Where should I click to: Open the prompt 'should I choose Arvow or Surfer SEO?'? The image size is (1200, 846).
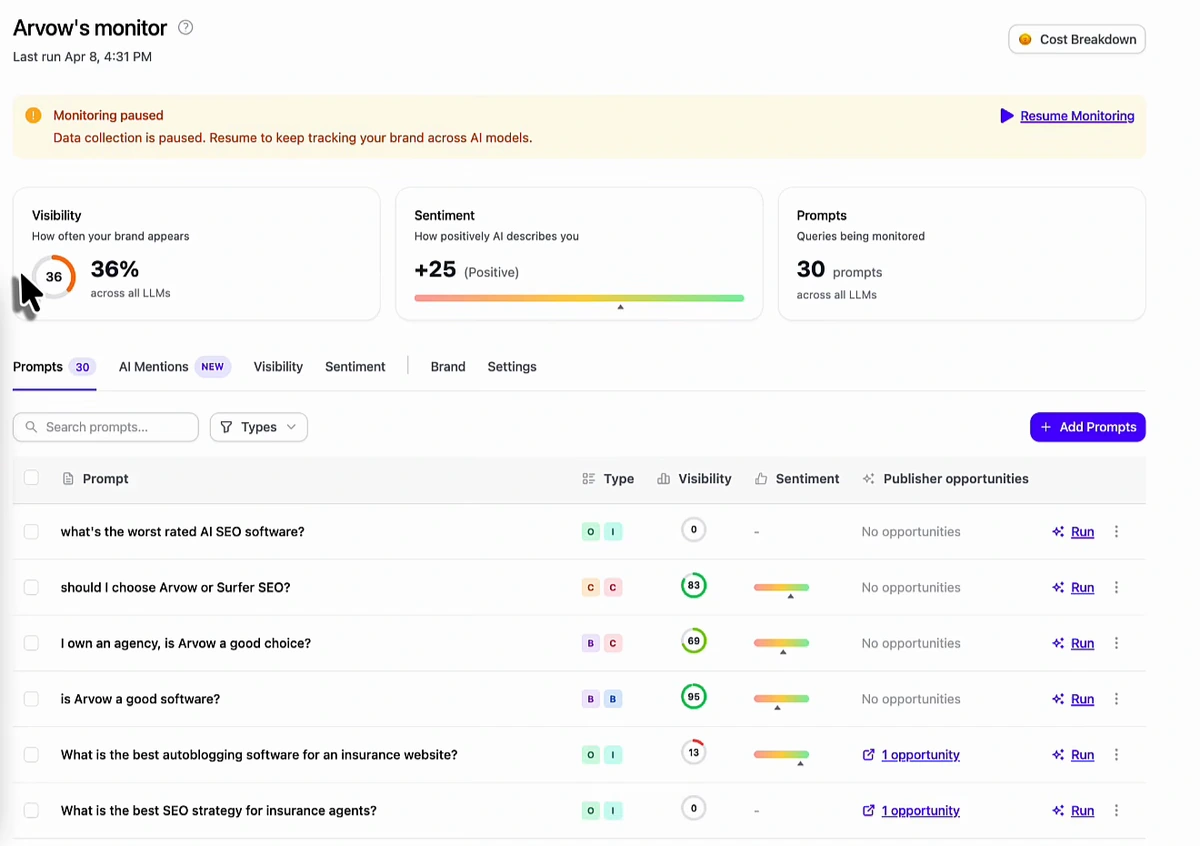pos(175,588)
